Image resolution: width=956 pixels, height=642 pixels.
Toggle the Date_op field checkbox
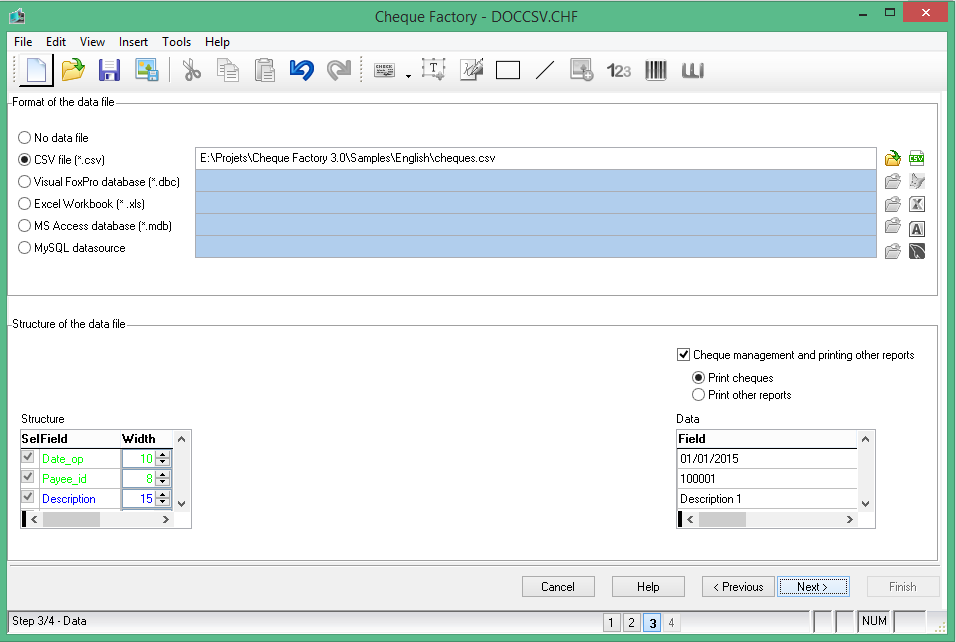click(x=27, y=457)
